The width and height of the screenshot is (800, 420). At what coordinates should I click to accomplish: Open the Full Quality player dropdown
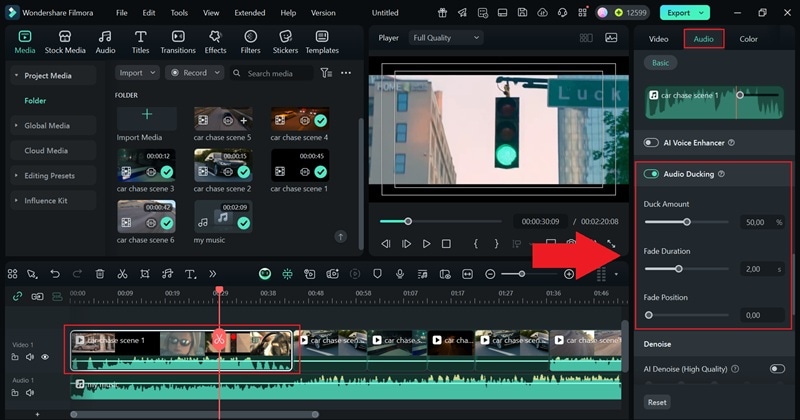click(445, 38)
